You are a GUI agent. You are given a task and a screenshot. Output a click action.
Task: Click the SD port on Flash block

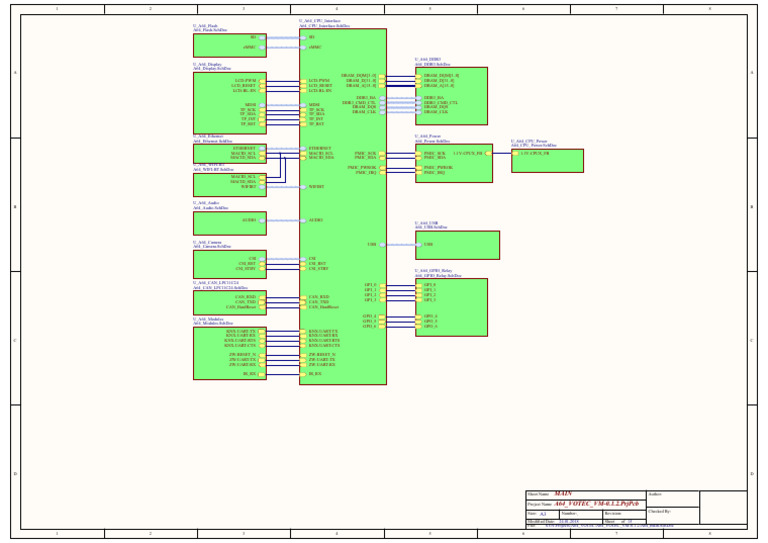click(259, 38)
